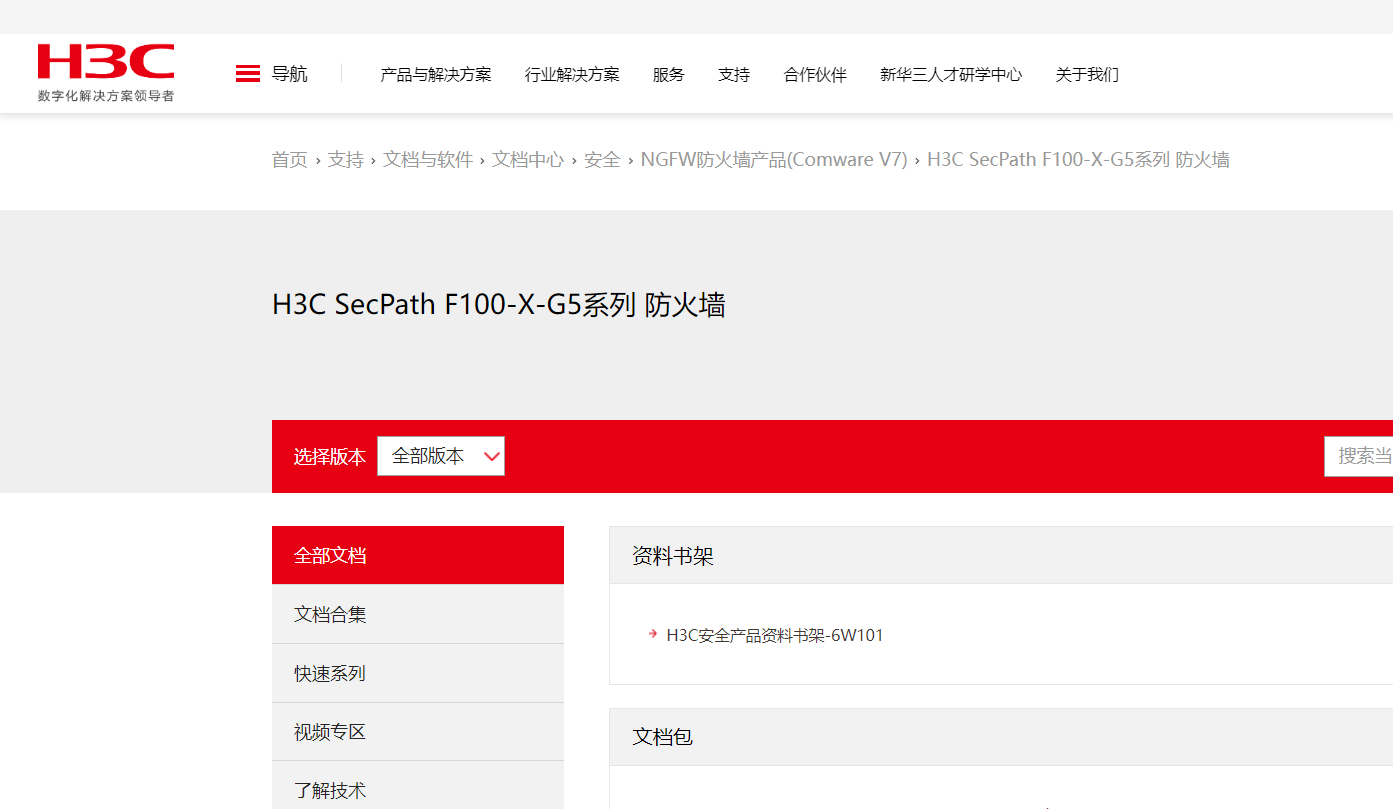Switch to the 文档合集 sidebar tab
1393x809 pixels.
418,614
